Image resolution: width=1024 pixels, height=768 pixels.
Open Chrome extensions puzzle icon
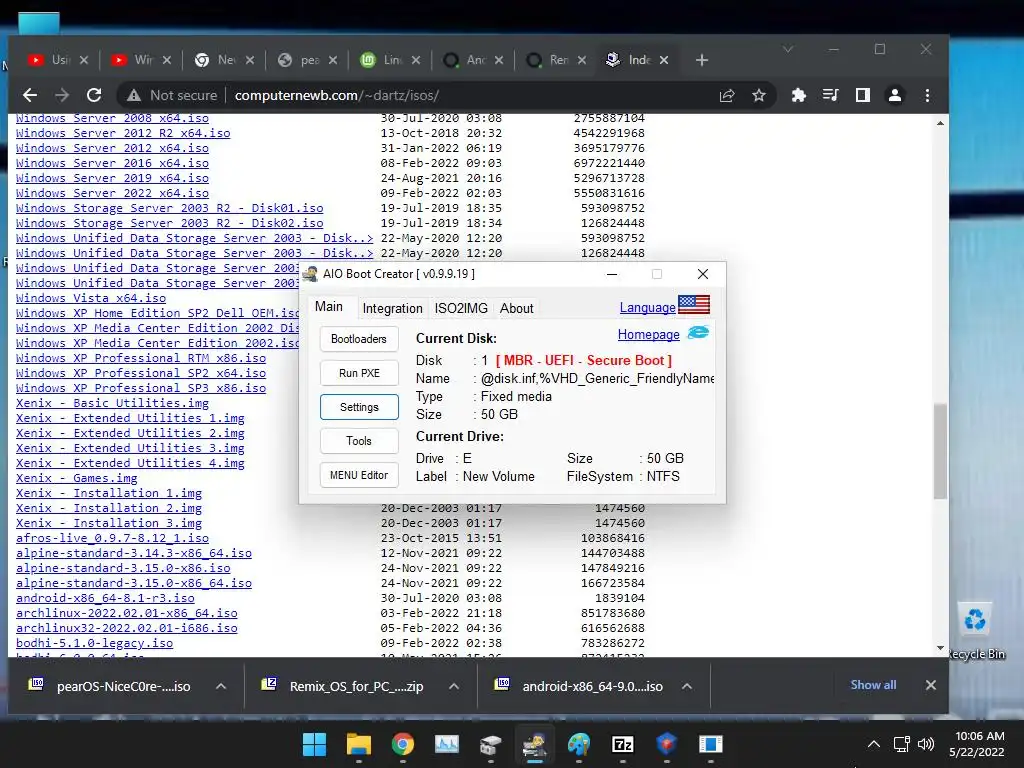coord(798,95)
